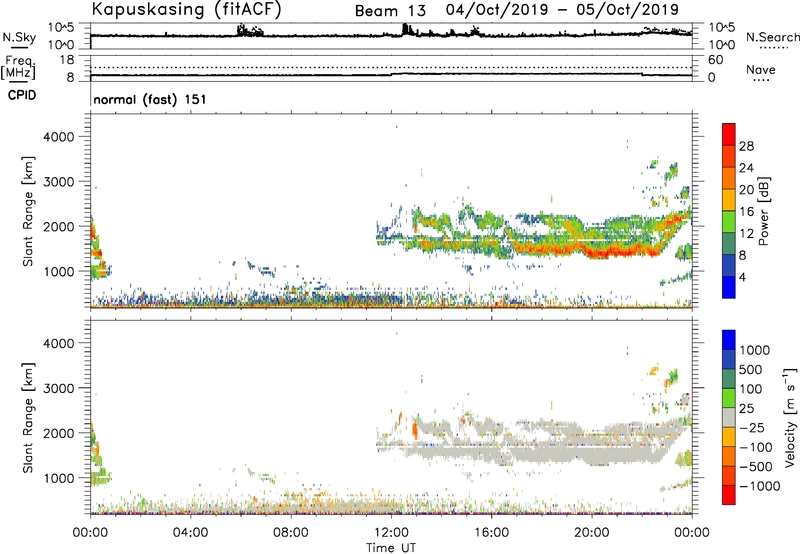The image size is (800, 554).
Task: Click the 4 value on the power scale
Action: (743, 277)
